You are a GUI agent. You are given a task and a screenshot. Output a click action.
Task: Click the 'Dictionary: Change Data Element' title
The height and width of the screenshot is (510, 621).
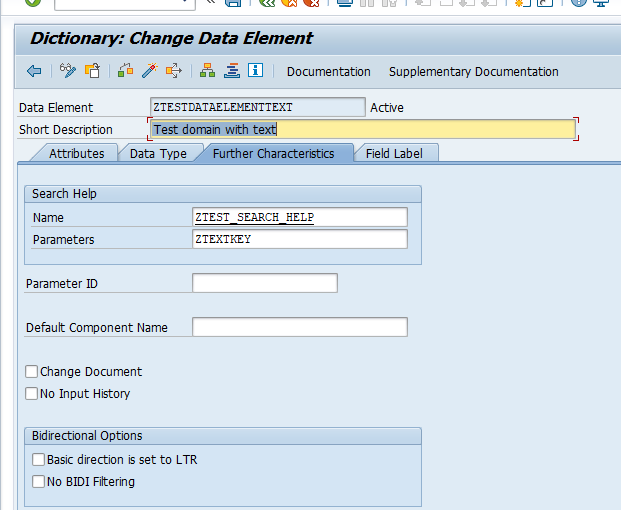point(171,38)
